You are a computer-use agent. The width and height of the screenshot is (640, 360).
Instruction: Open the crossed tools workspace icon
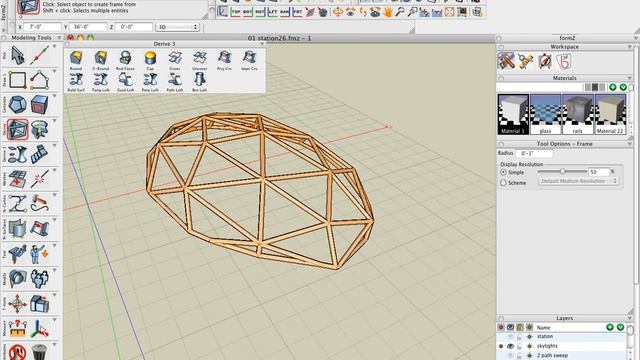pos(507,61)
